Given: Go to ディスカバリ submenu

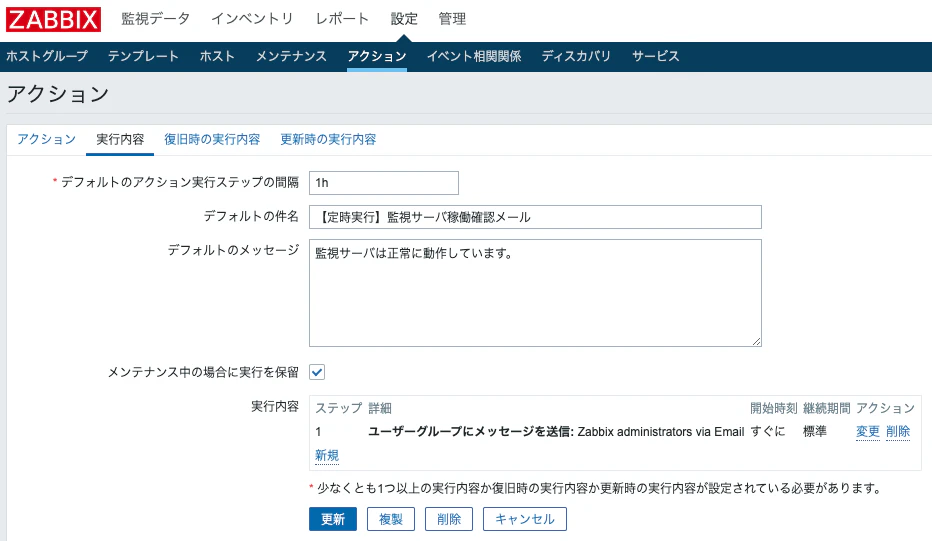Looking at the screenshot, I should [576, 56].
